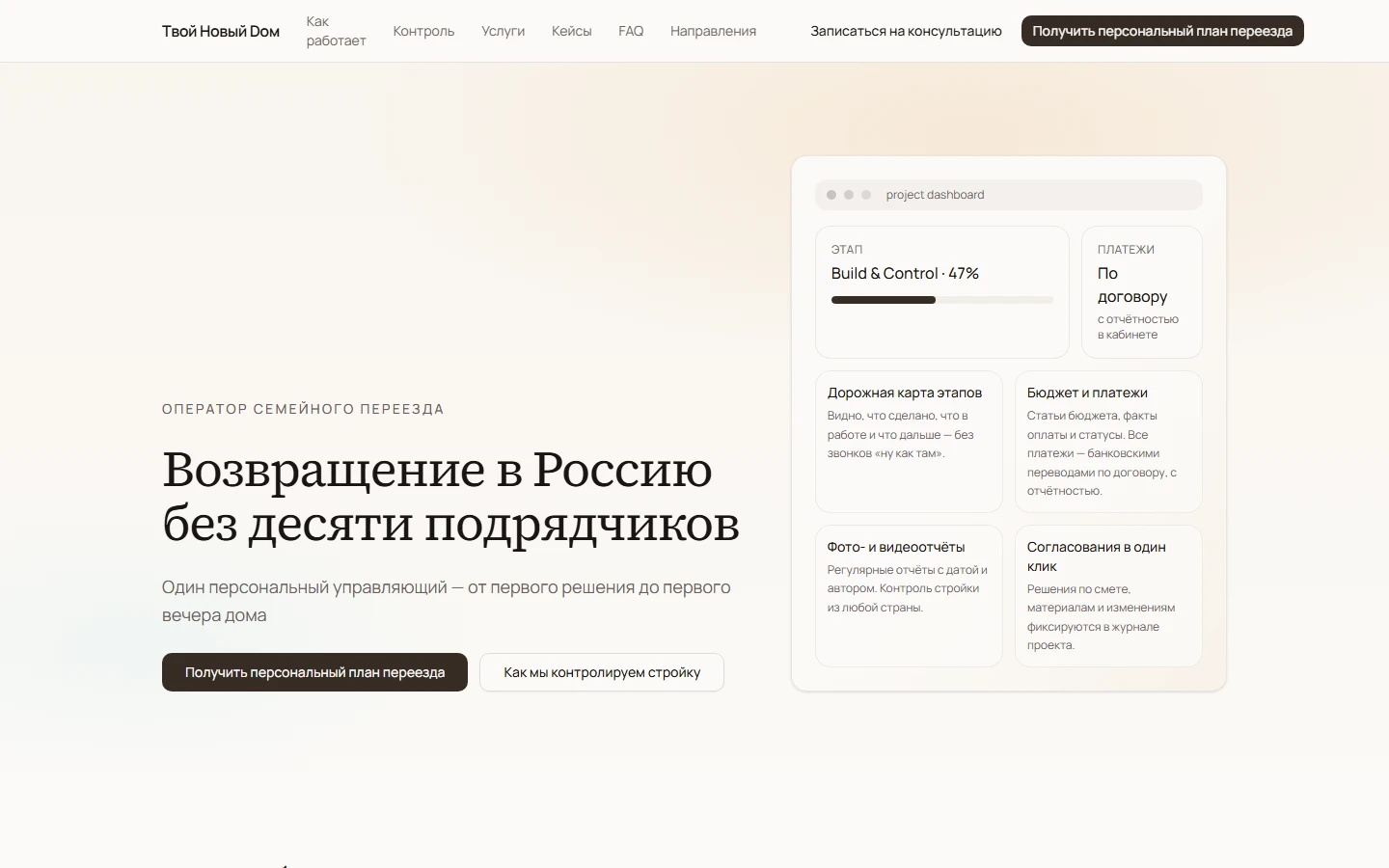Select Направления in the navigation

pos(713,31)
